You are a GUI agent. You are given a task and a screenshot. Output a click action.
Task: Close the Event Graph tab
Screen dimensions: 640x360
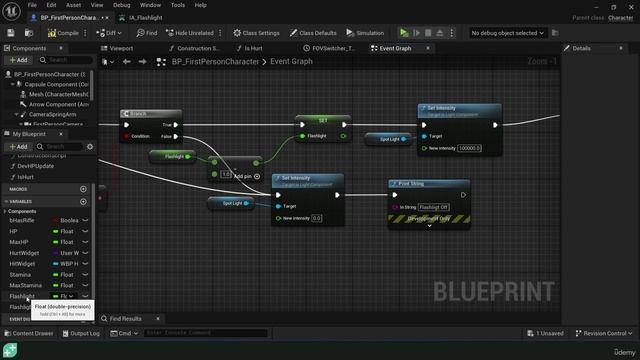428,48
